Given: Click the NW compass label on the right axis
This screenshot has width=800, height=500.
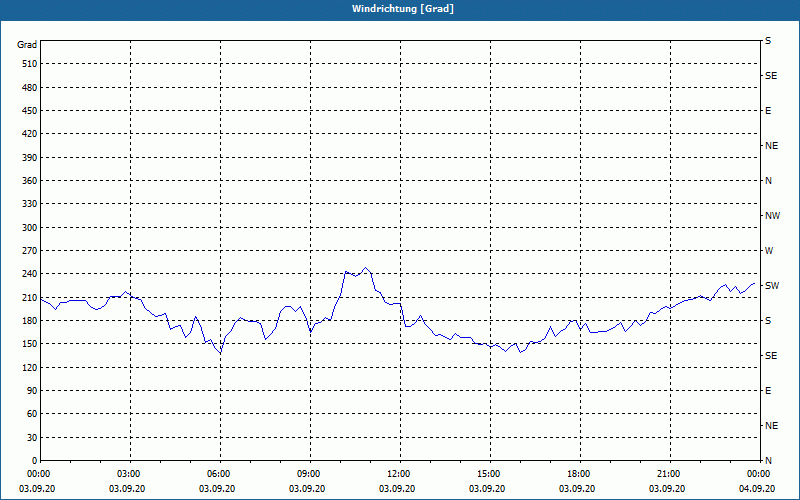Looking at the screenshot, I should click(x=772, y=216).
